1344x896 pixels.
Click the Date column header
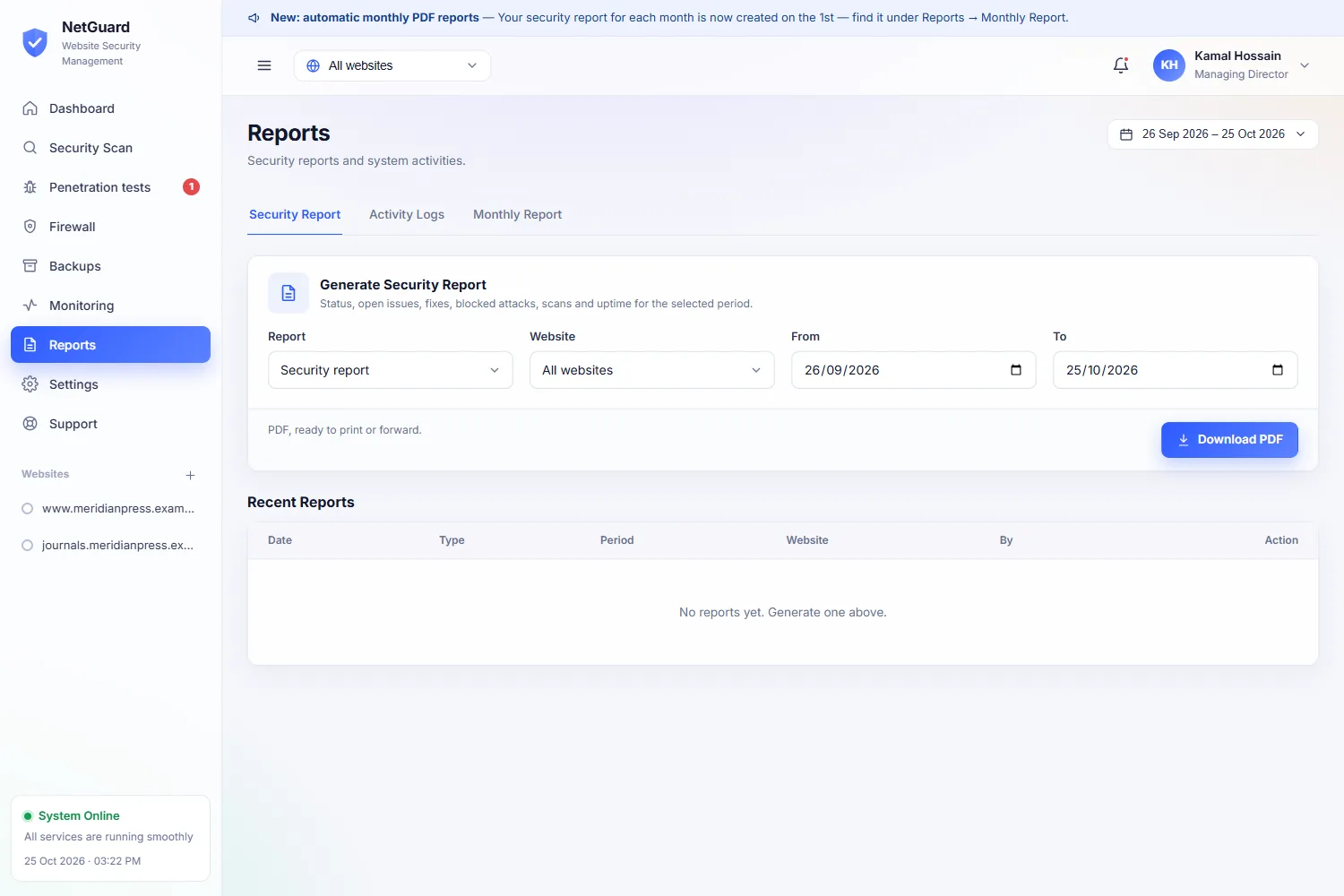click(280, 540)
